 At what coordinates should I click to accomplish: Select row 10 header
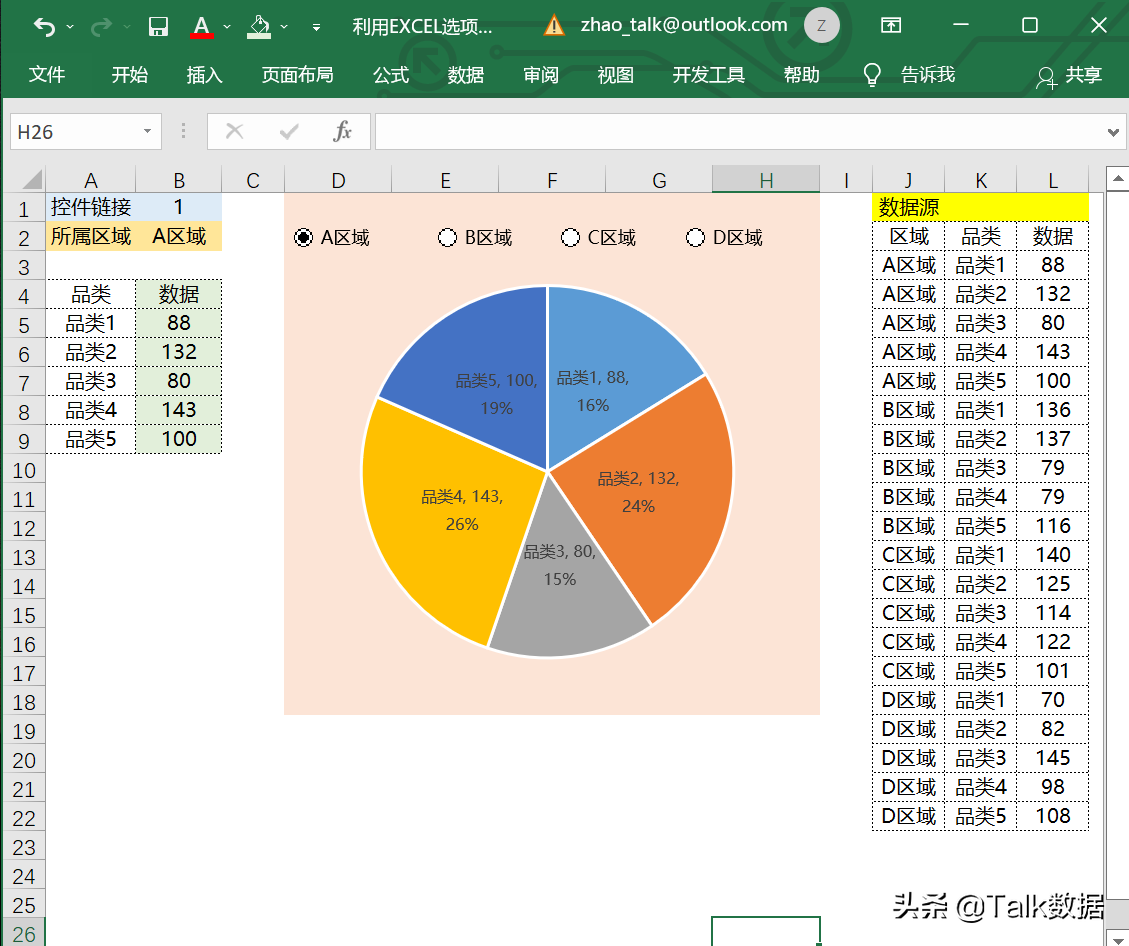24,470
